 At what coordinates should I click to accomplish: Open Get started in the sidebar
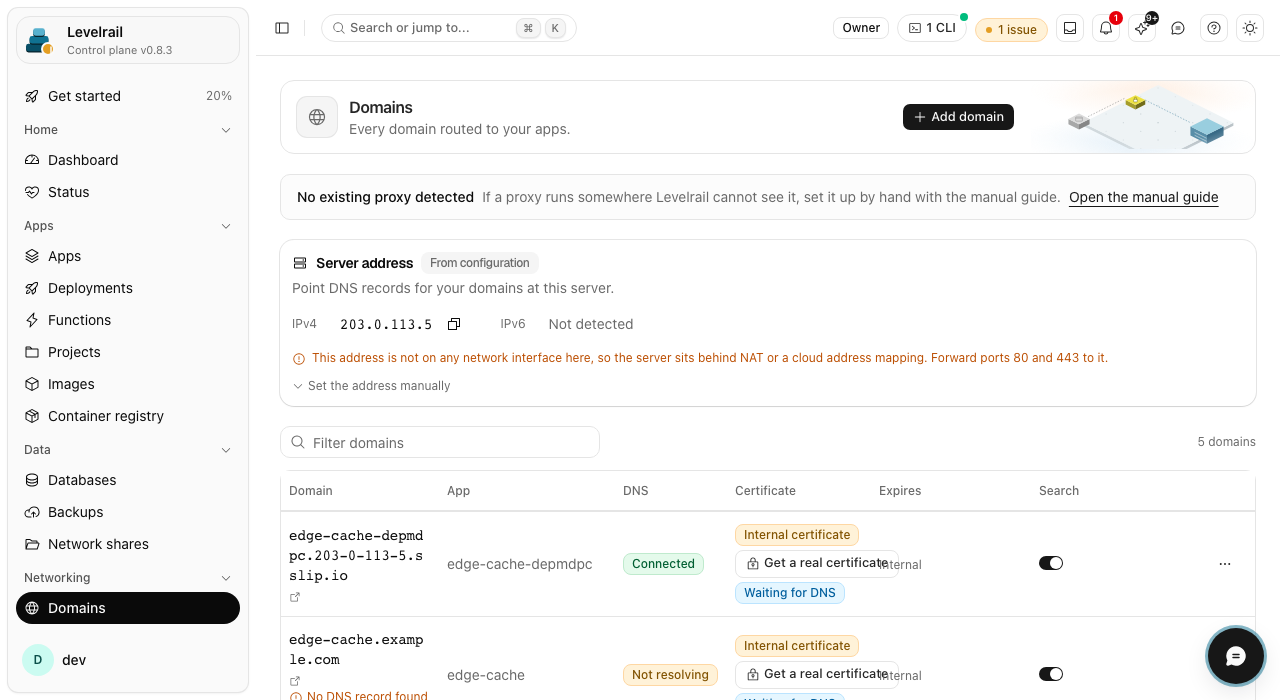(x=128, y=96)
